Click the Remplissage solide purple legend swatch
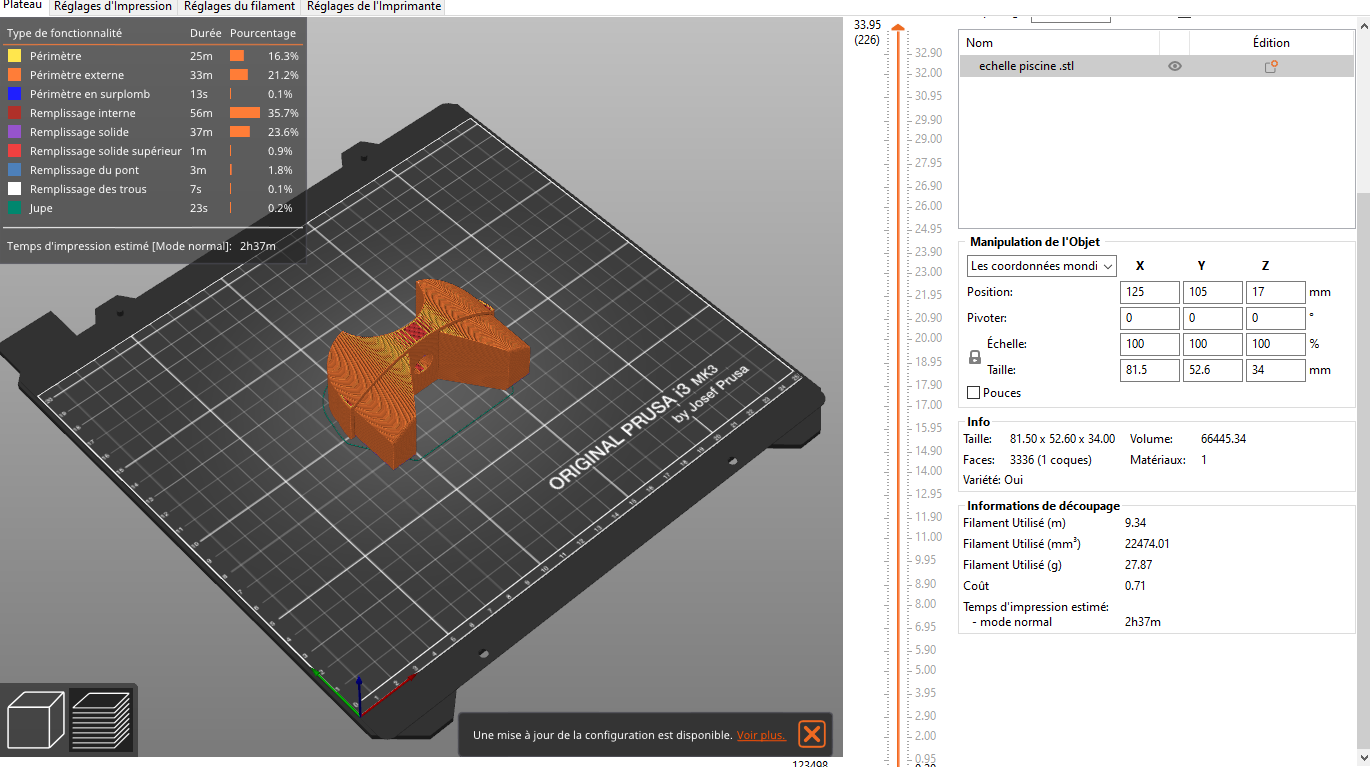1370x767 pixels. coord(14,132)
